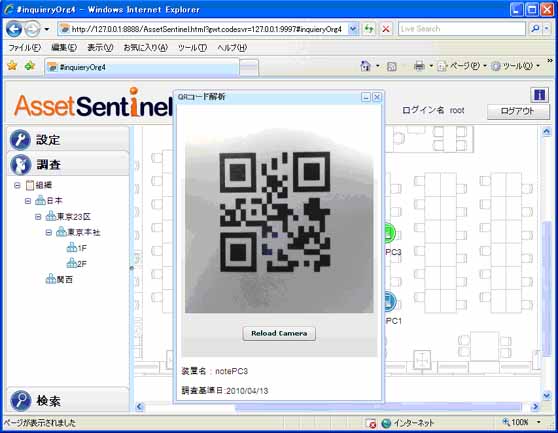This screenshot has height=433, width=558.
Task: Close the QRコード解析 dialog
Action: (x=377, y=97)
